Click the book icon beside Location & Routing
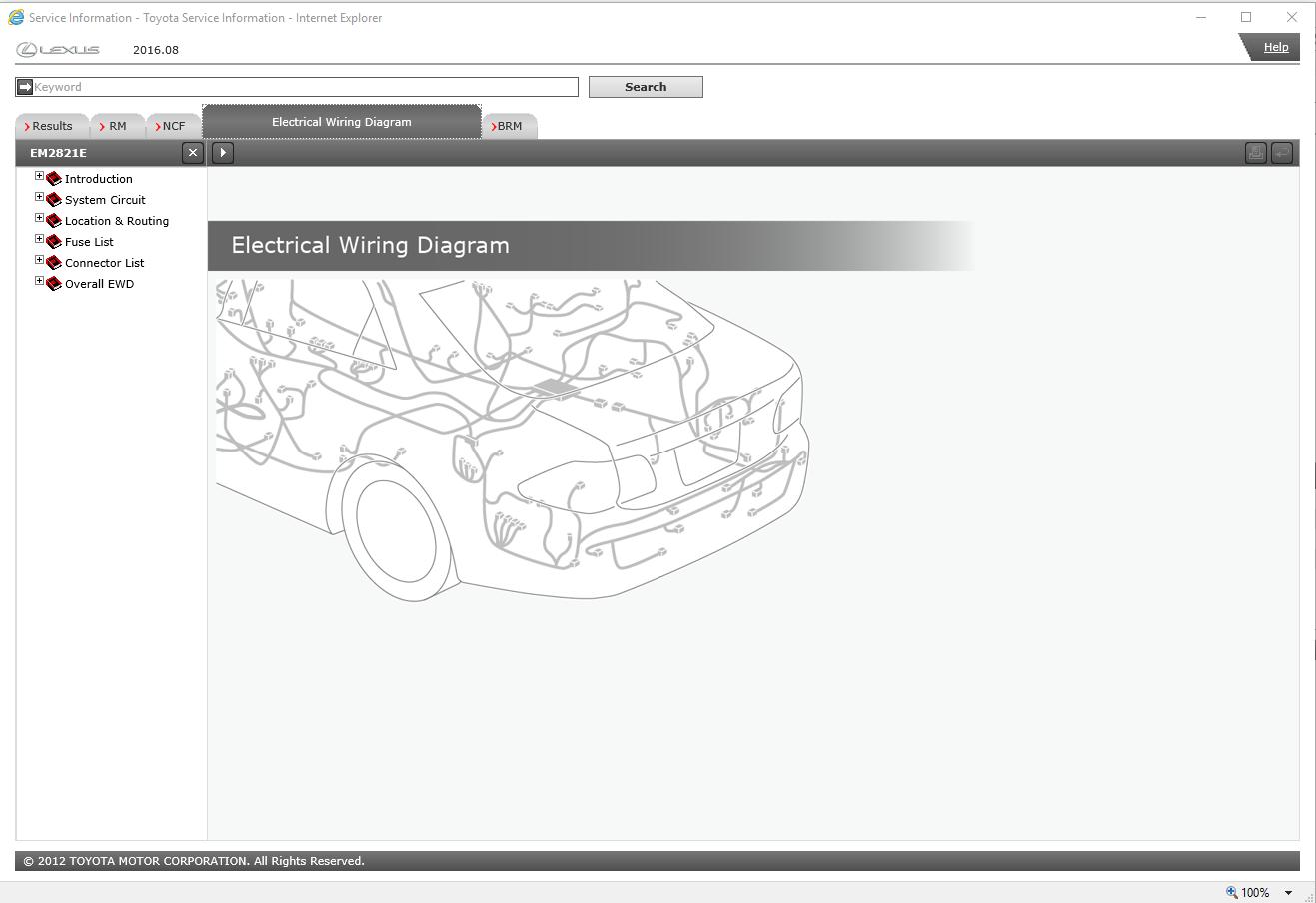This screenshot has height=903, width=1316. pos(54,221)
